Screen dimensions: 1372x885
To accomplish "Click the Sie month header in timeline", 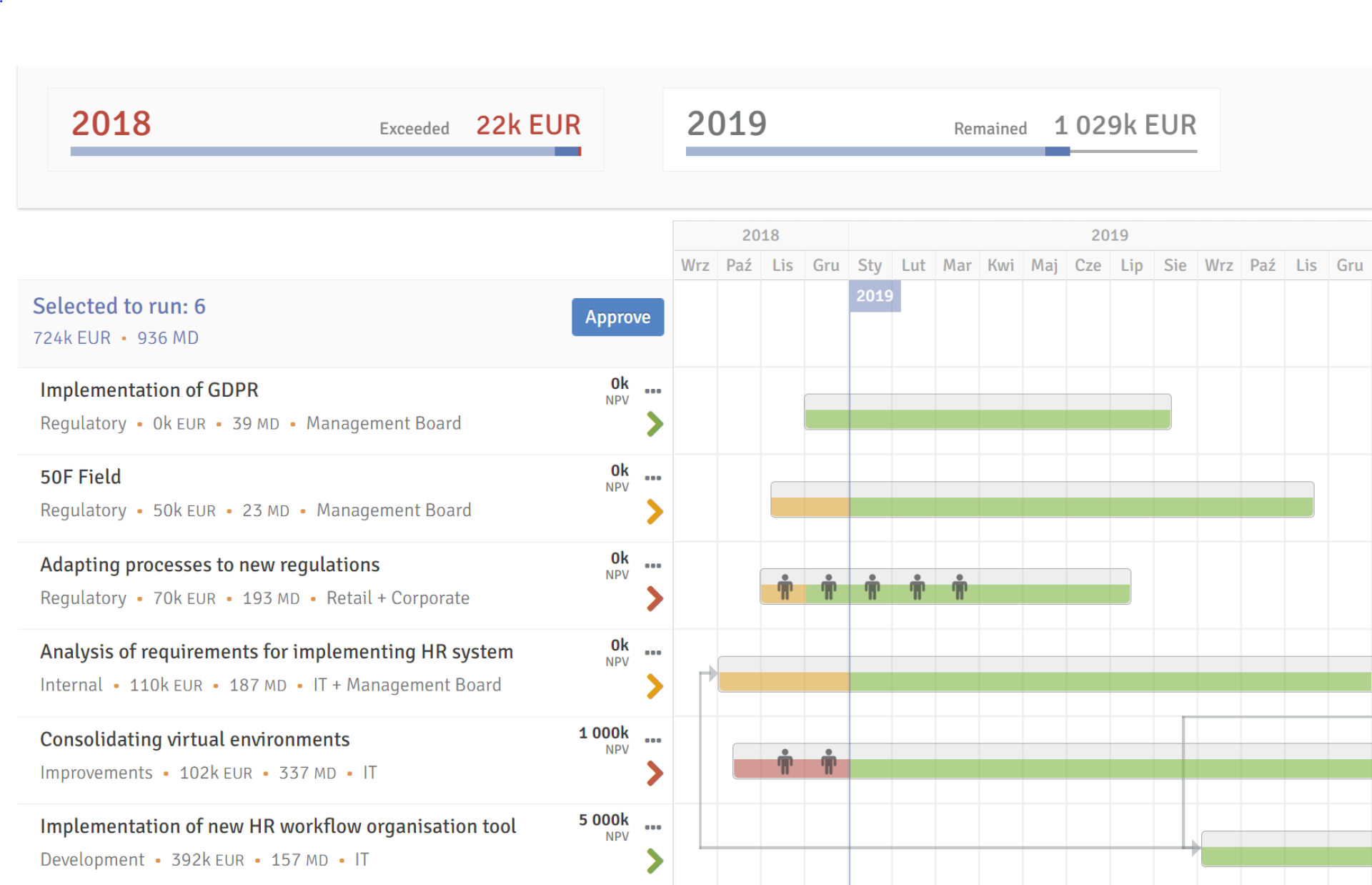I will pyautogui.click(x=1175, y=265).
